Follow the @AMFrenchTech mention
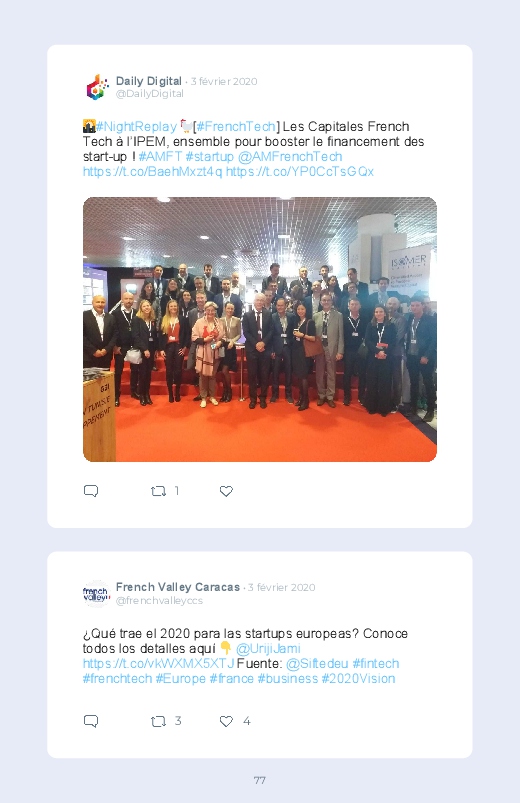 pyautogui.click(x=290, y=156)
